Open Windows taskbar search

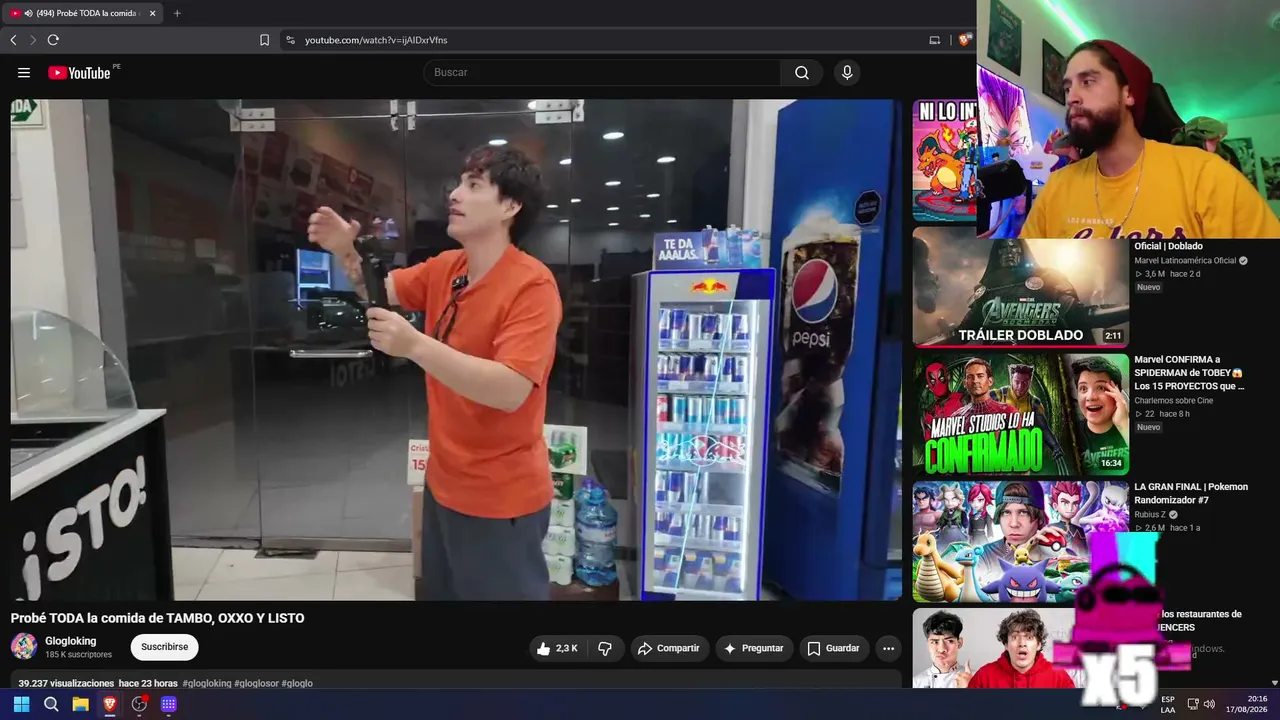[51, 704]
